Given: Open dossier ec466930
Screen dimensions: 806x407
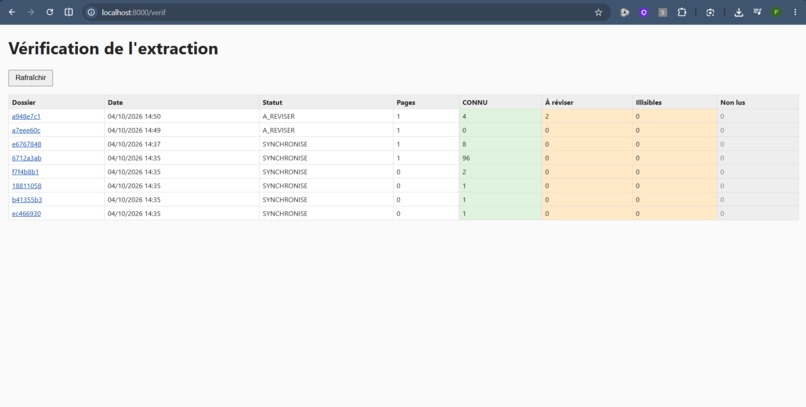Looking at the screenshot, I should point(27,214).
